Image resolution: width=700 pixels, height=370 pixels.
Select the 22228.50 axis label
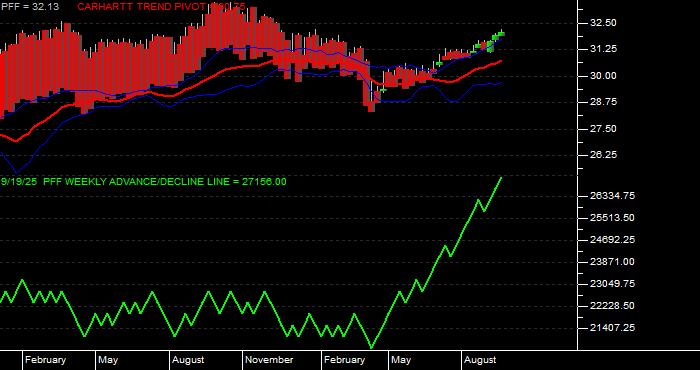click(612, 306)
